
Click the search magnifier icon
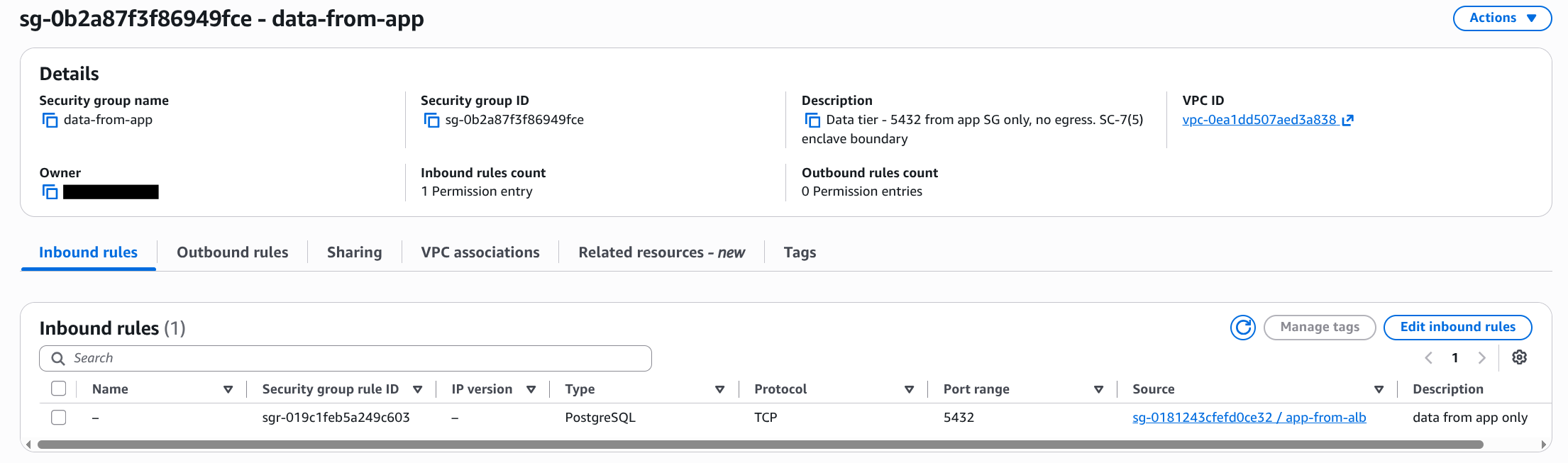[58, 359]
